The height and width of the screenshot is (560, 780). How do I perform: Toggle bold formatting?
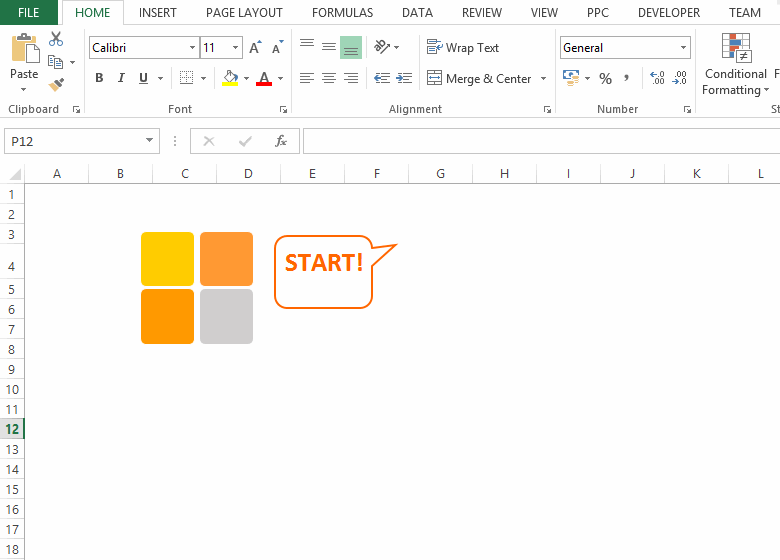[99, 78]
